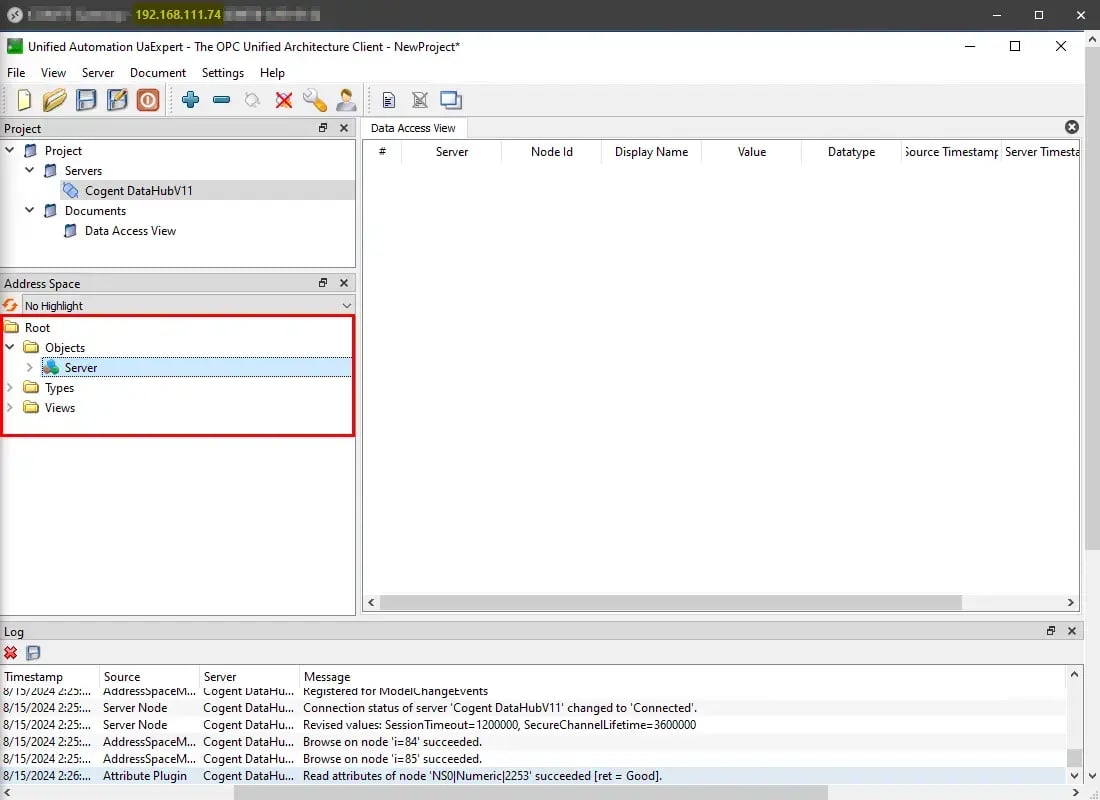Expand the Server node in Address Space
This screenshot has width=1100, height=800.
coord(29,367)
